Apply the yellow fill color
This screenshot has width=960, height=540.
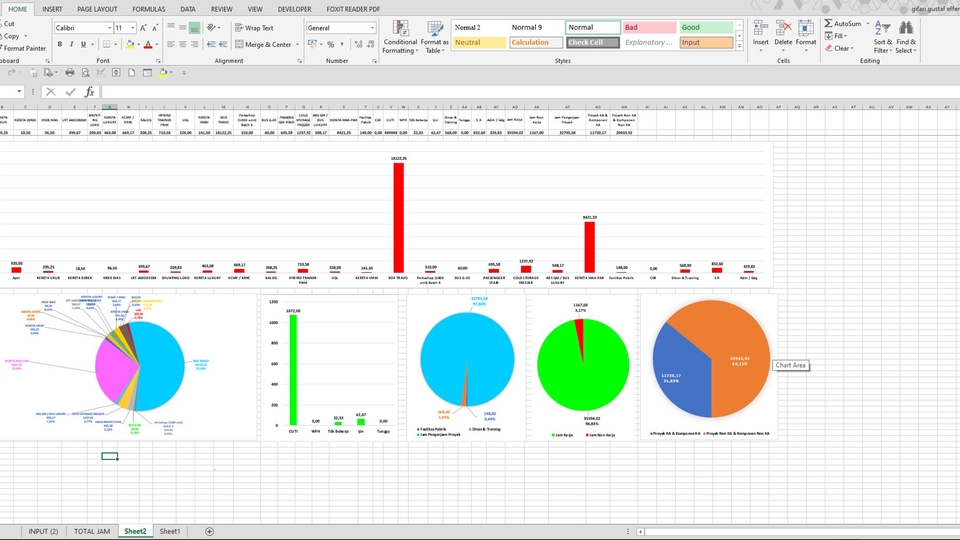[129, 44]
